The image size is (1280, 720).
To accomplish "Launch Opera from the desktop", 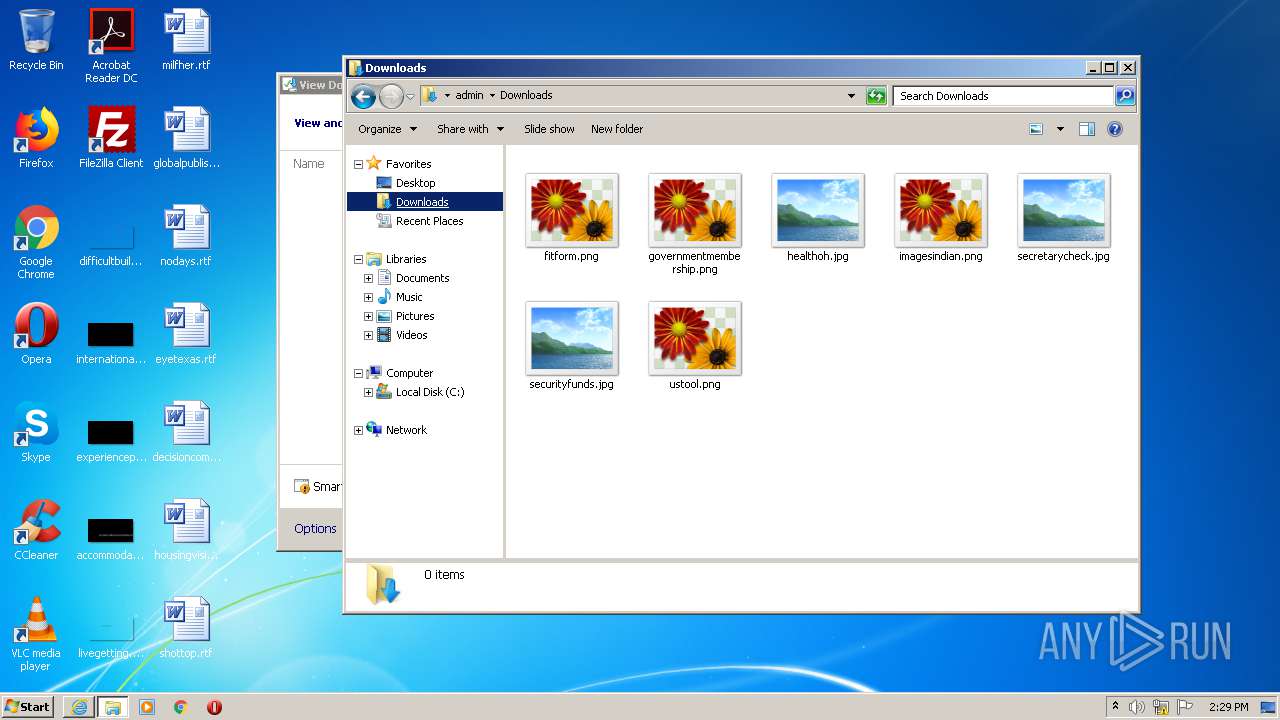I will [36, 334].
